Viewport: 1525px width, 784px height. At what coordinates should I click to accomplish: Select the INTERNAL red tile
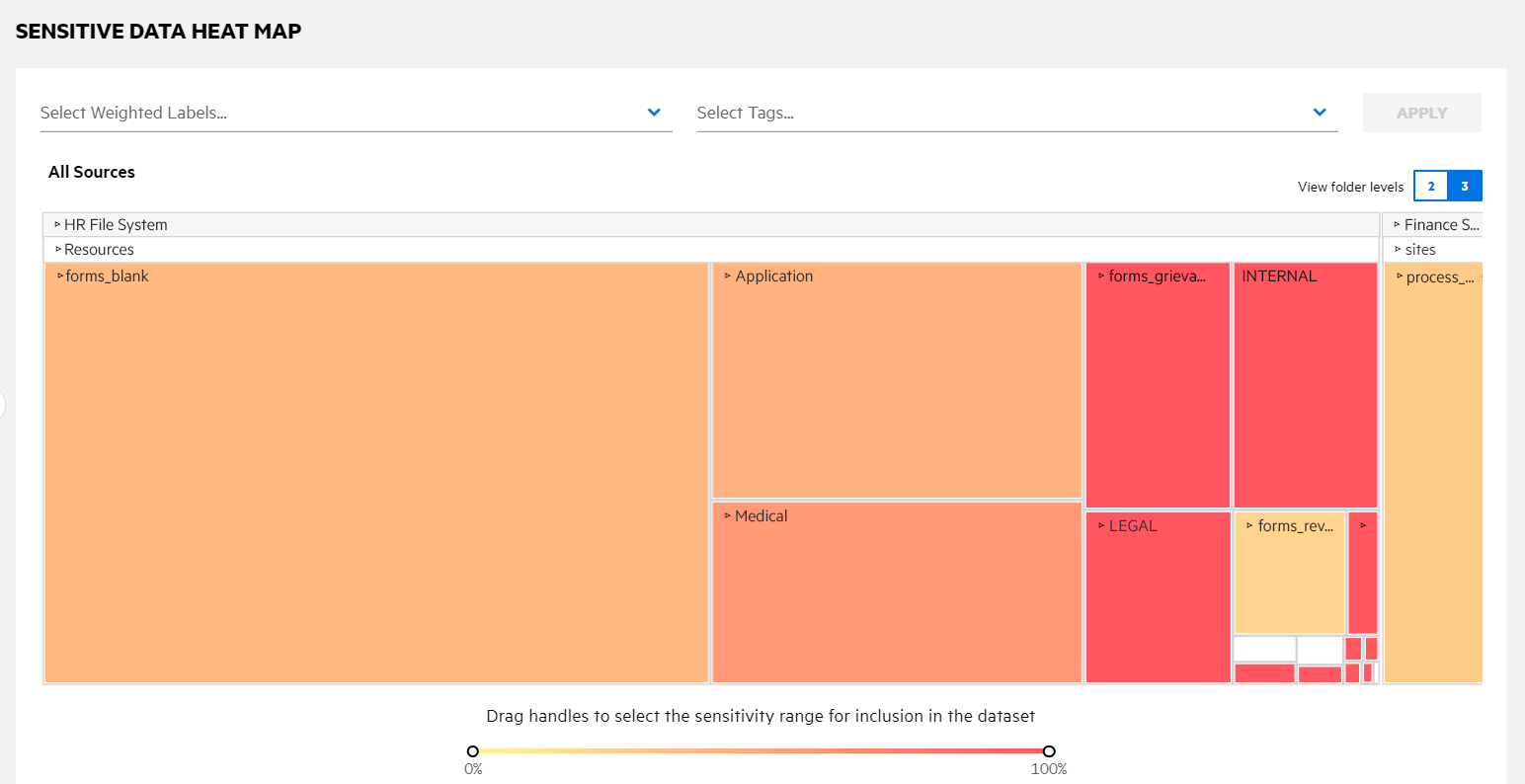[x=1305, y=385]
